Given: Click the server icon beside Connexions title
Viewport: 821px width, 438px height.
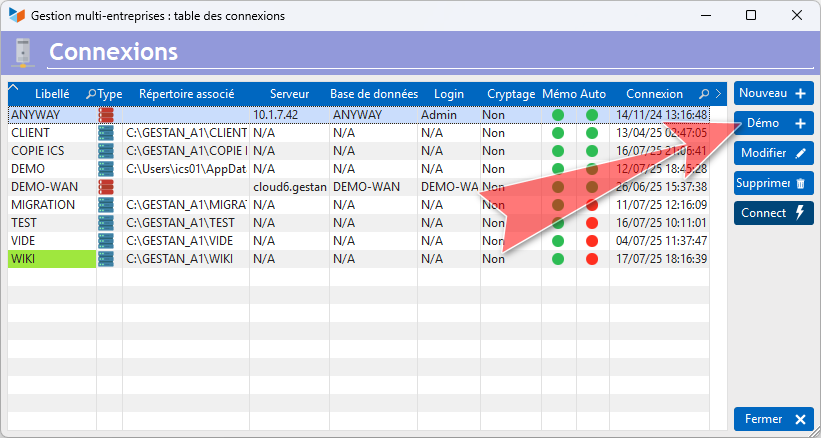Looking at the screenshot, I should tap(23, 53).
